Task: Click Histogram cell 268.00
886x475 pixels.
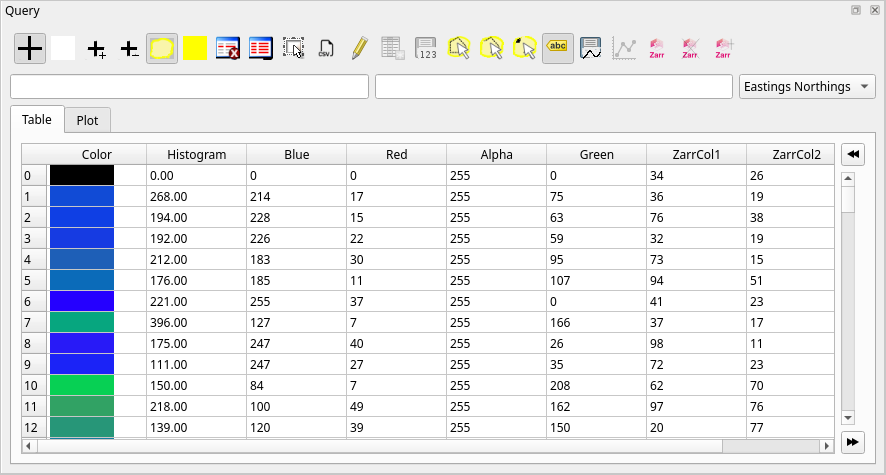Action: [x=197, y=197]
